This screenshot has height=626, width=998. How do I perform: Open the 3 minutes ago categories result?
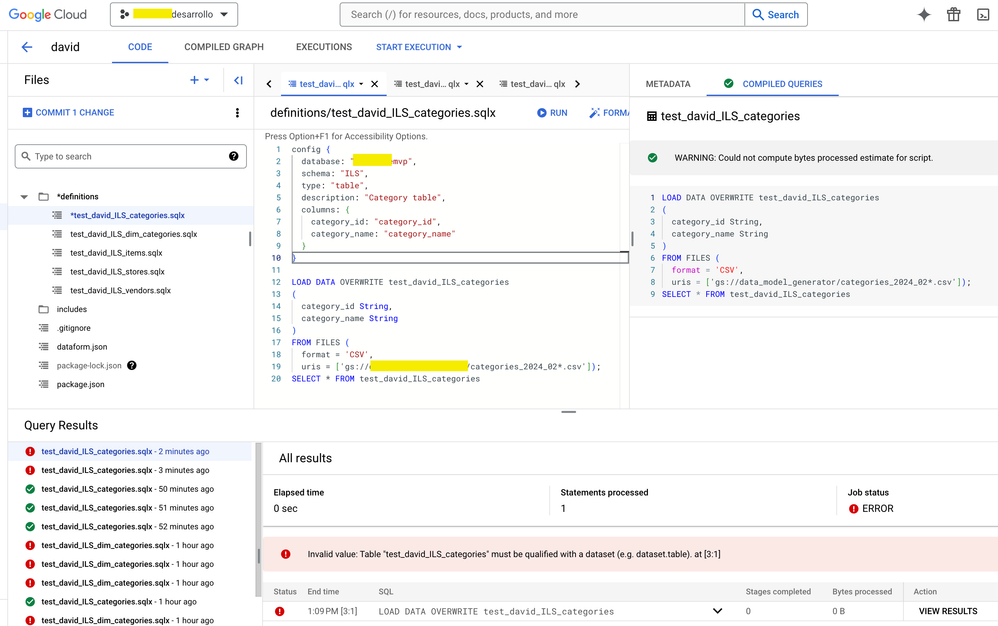(125, 470)
